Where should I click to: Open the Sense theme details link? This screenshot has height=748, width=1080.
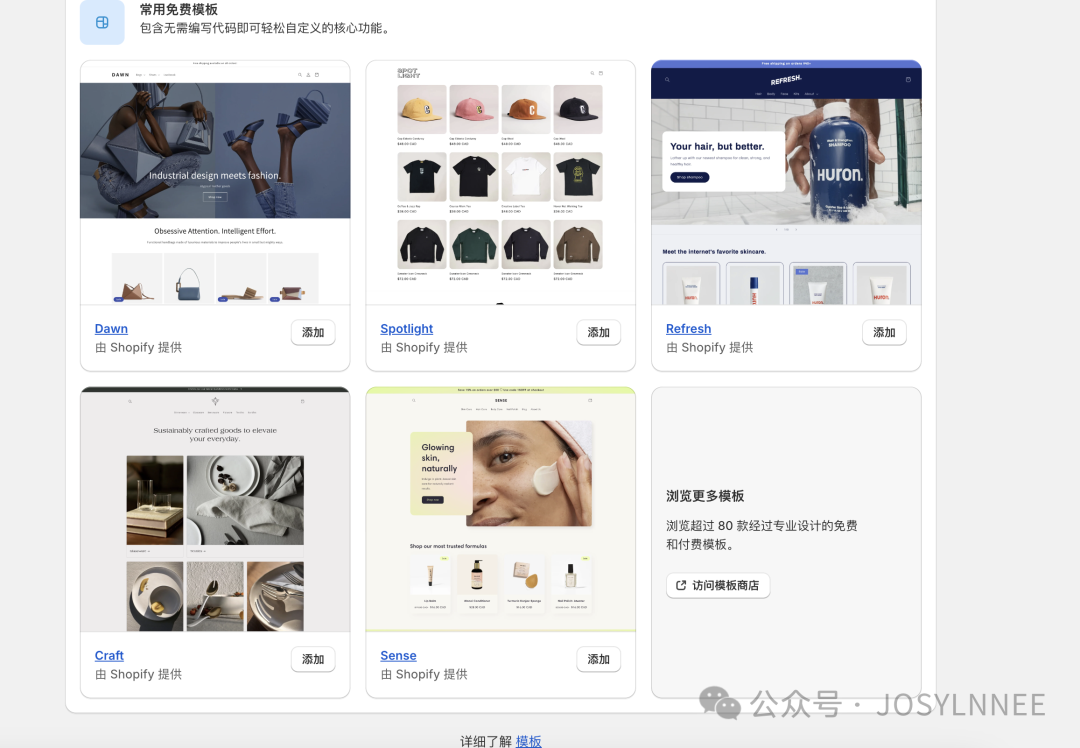point(398,655)
